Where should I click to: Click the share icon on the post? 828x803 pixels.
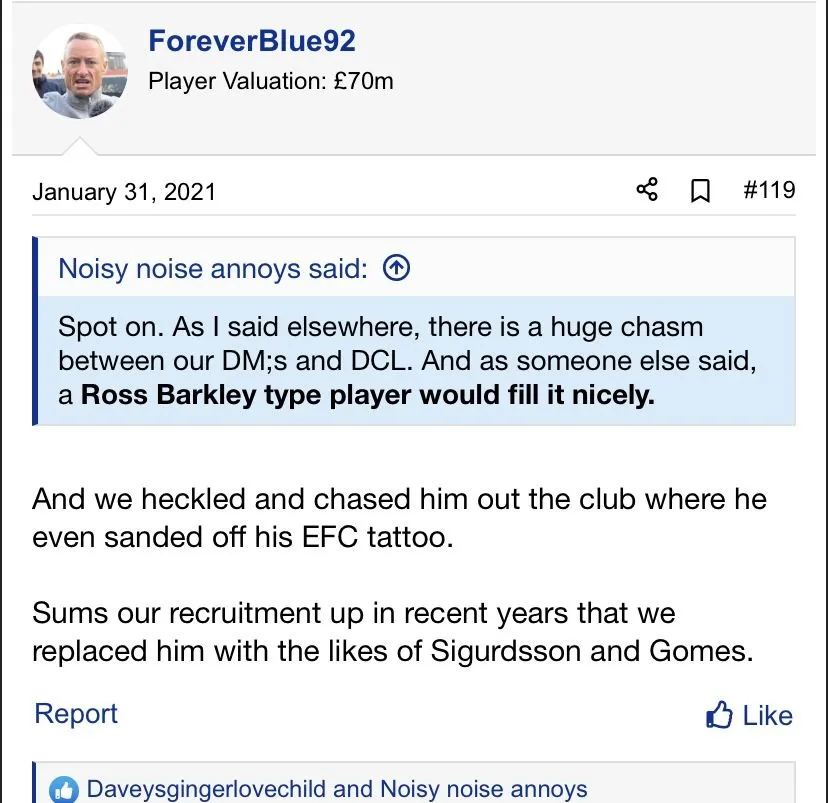pos(647,190)
